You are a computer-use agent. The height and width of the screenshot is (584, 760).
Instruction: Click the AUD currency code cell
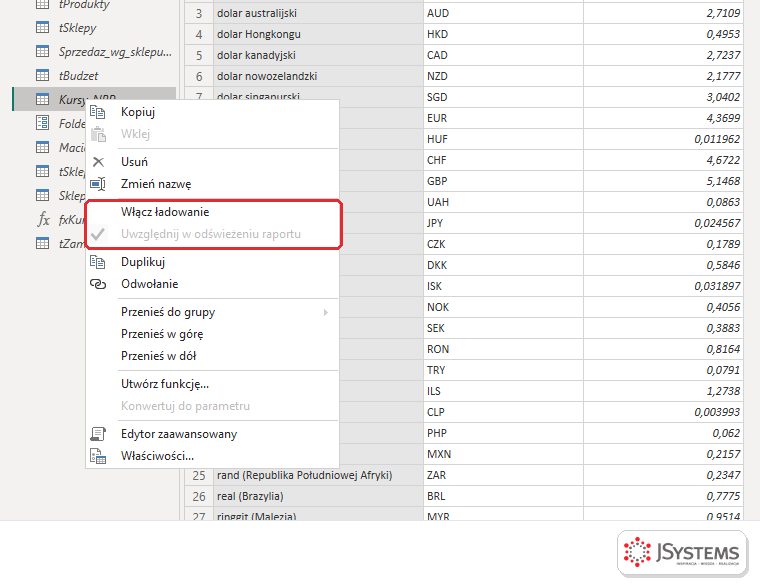click(x=503, y=13)
